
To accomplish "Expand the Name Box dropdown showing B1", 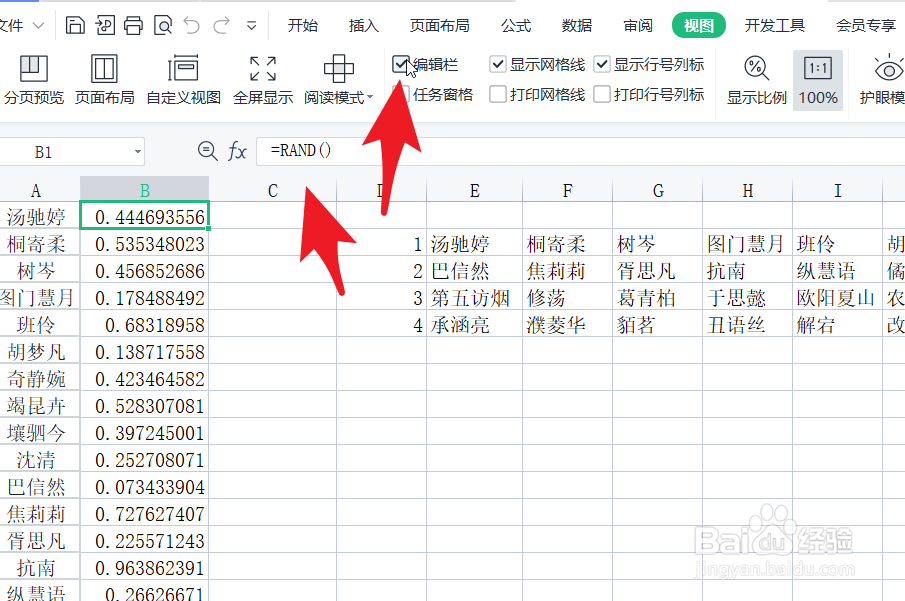I will (x=139, y=151).
